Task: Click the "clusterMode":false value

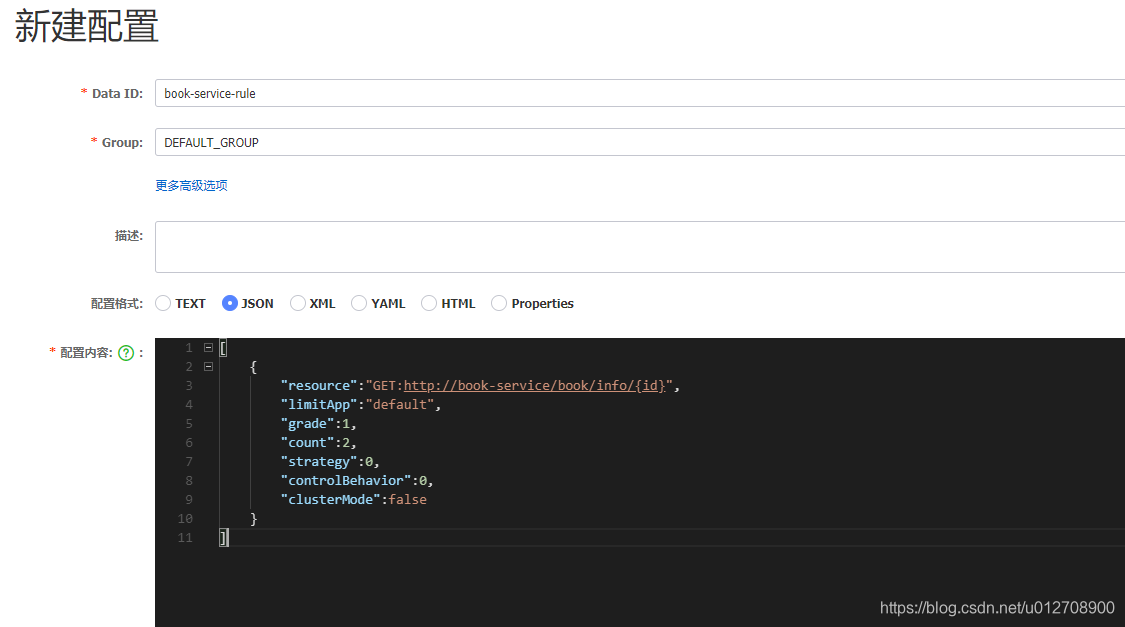Action: pyautogui.click(x=408, y=500)
